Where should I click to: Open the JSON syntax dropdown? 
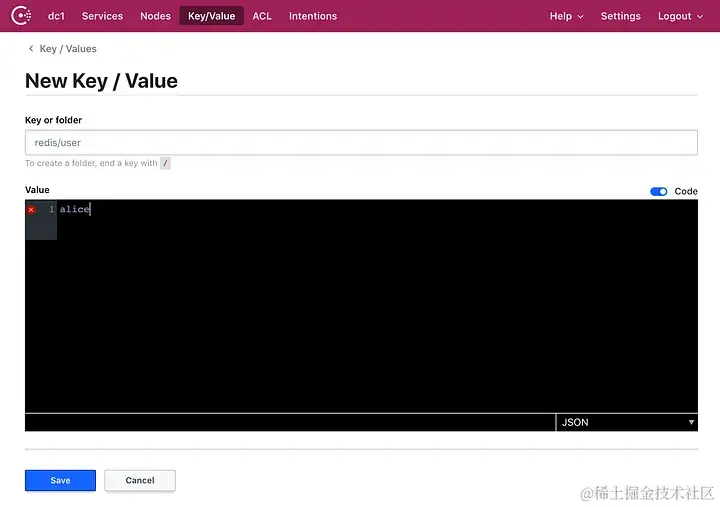pos(626,422)
